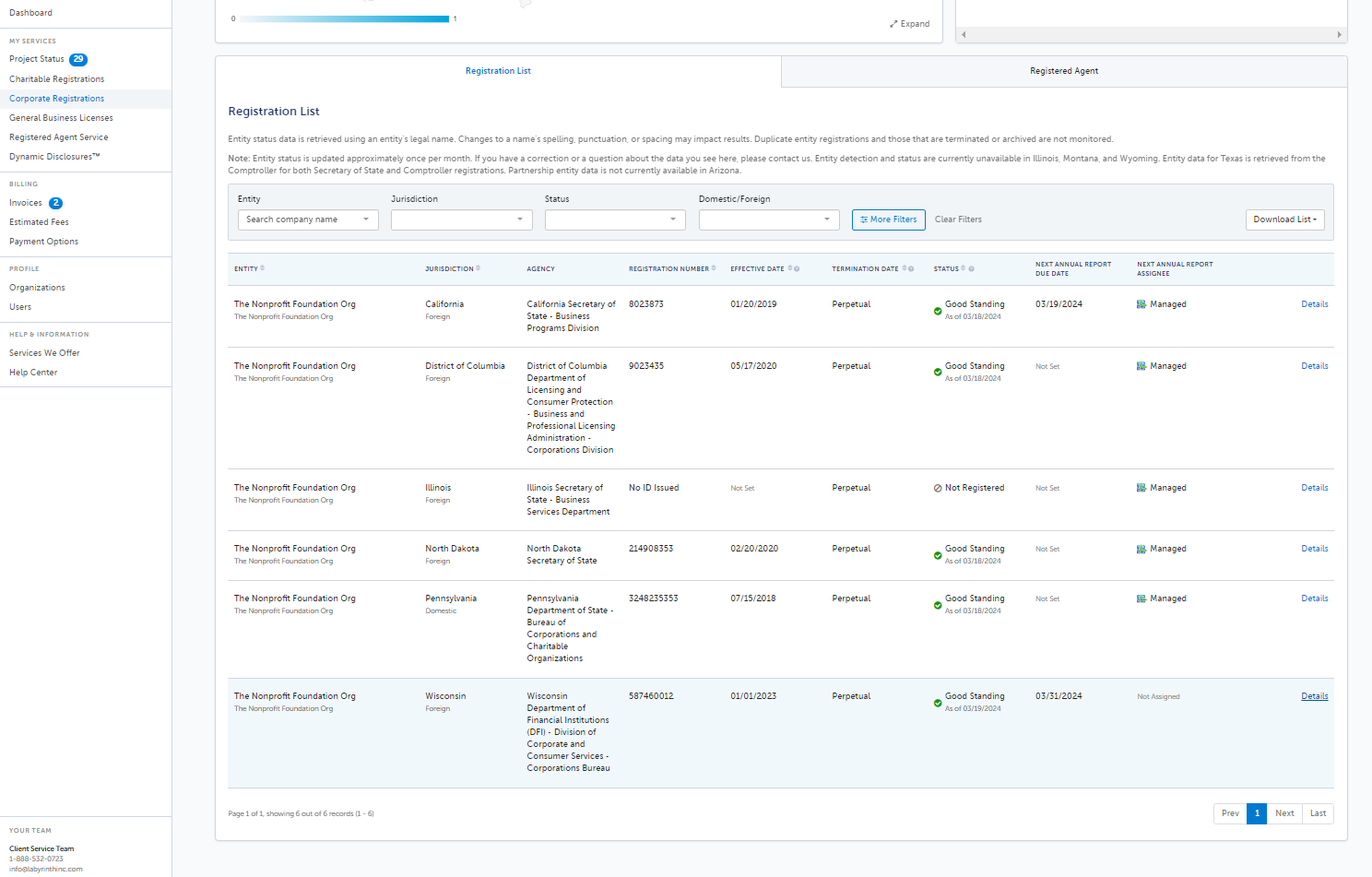Click Managed building icon in North Dakota row
This screenshot has width=1372, height=877.
click(x=1141, y=549)
